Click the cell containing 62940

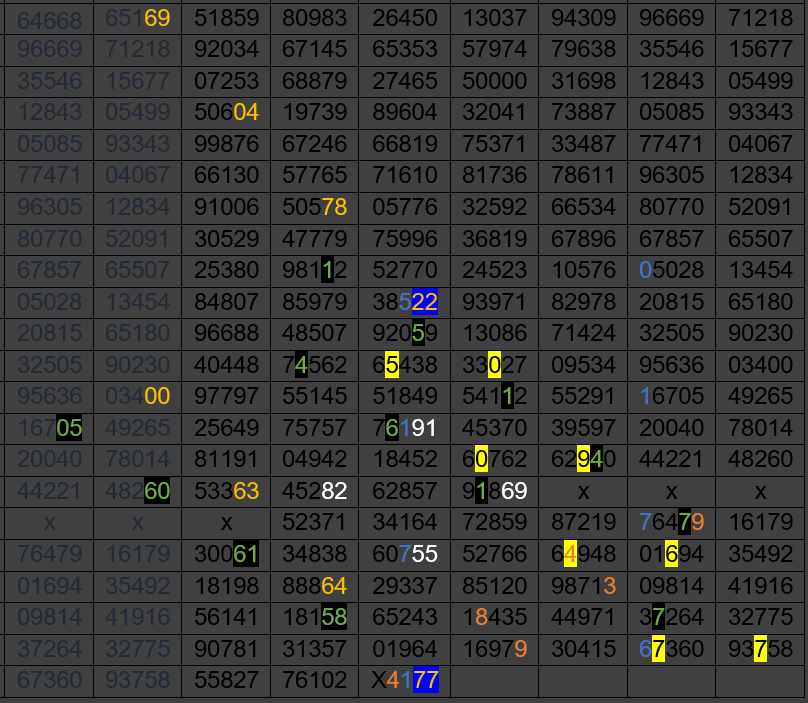coord(583,461)
